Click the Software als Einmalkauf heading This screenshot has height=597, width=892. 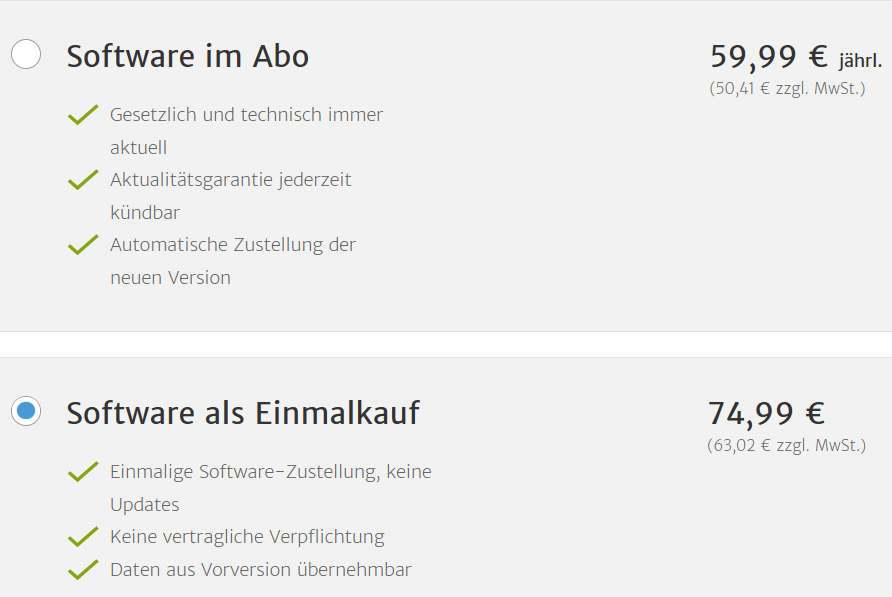pyautogui.click(x=243, y=413)
